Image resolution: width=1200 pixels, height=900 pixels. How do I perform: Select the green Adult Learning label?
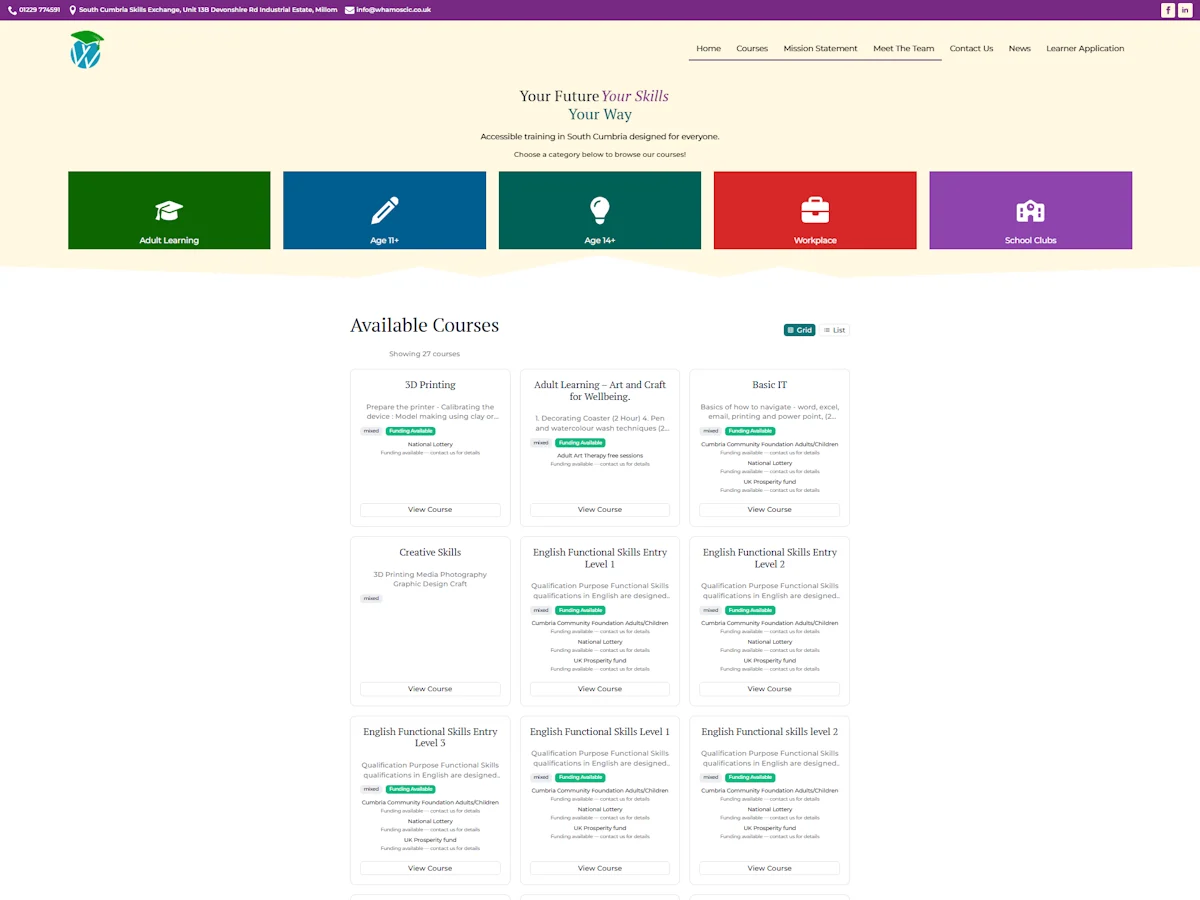coord(169,240)
